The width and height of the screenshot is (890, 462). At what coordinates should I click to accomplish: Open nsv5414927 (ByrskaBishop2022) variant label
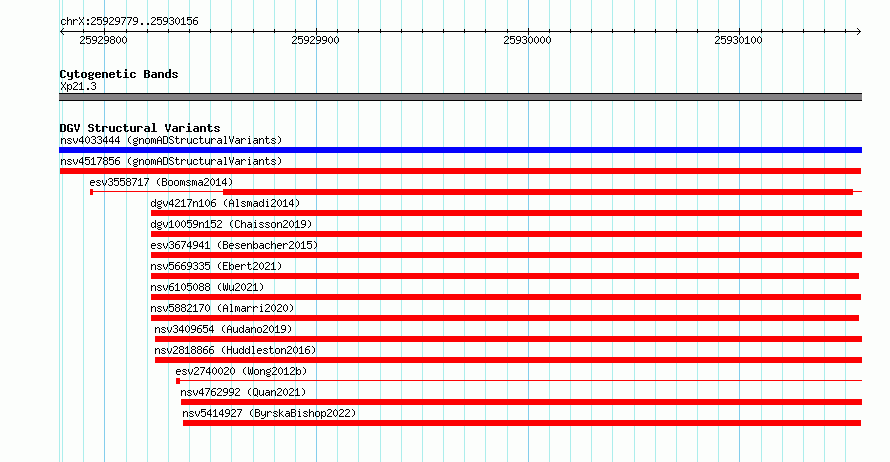point(269,413)
